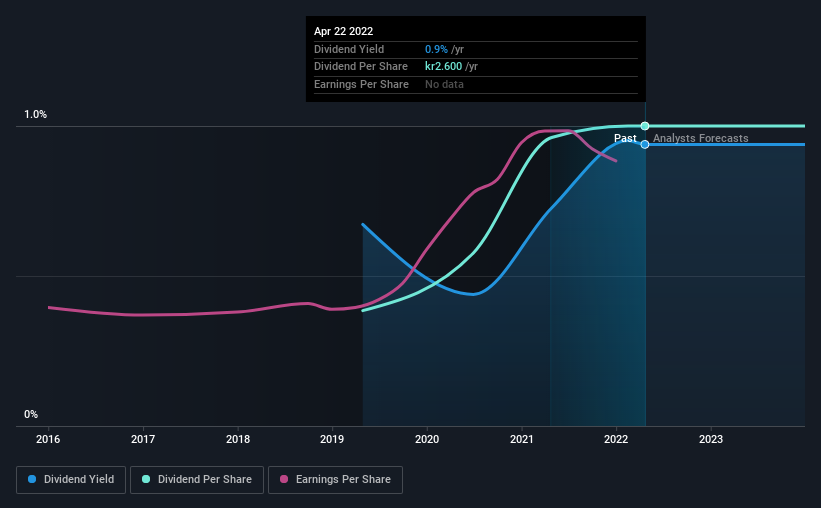
Task: Click the teal data point marker on the chart
Action: pos(645,126)
